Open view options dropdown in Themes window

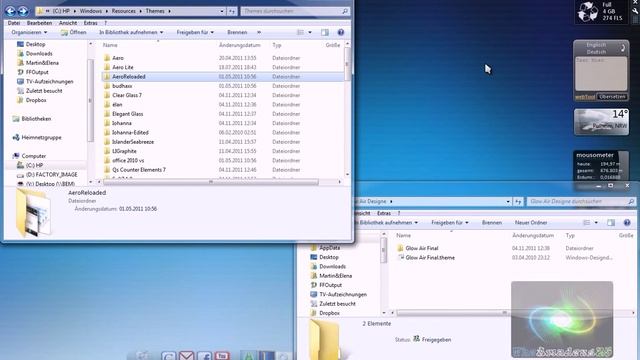click(x=310, y=32)
